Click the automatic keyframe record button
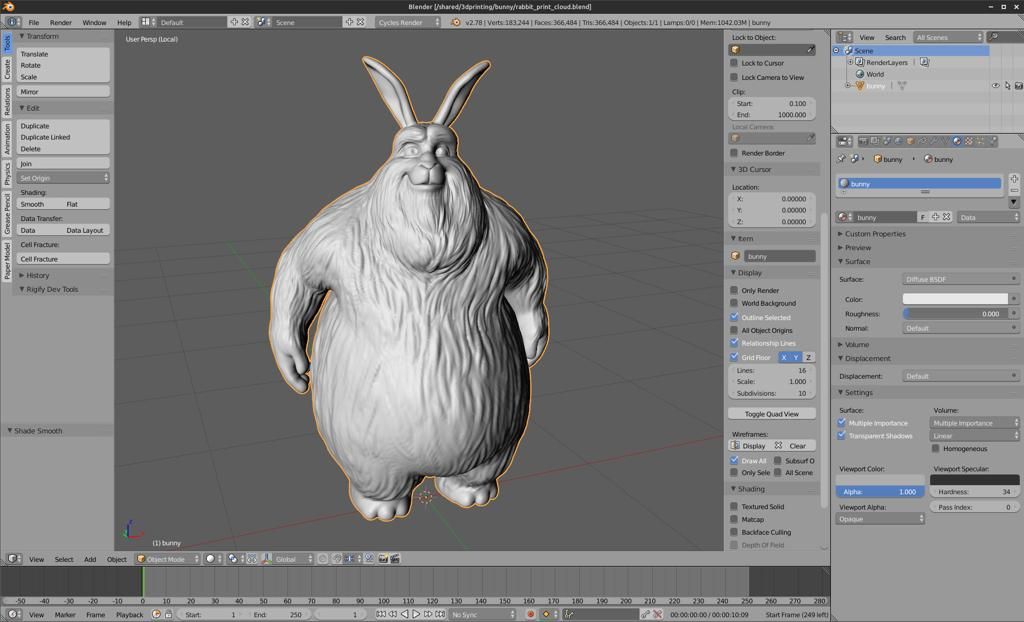Screen dimensions: 1024x622 (x=530, y=614)
